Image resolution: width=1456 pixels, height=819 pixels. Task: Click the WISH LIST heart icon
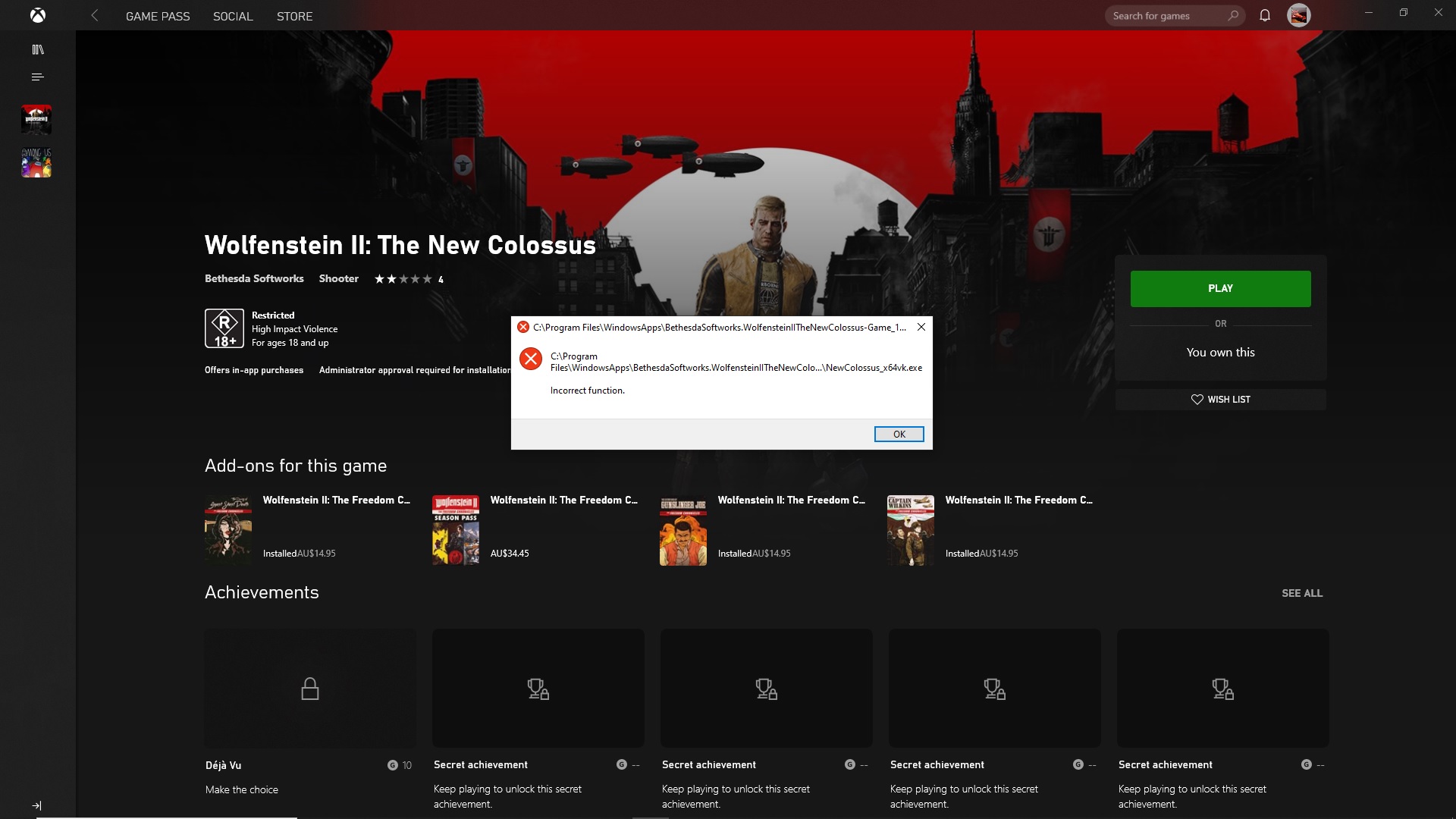point(1197,399)
